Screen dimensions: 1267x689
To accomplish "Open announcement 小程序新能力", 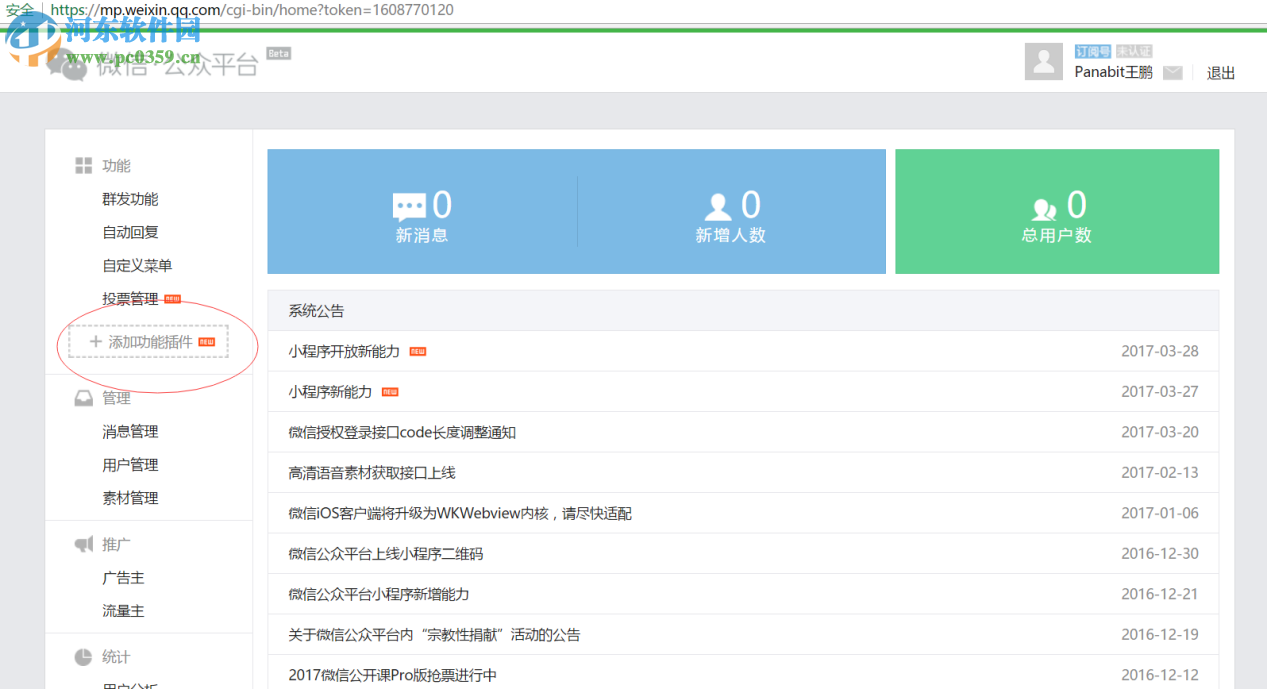I will click(x=330, y=391).
